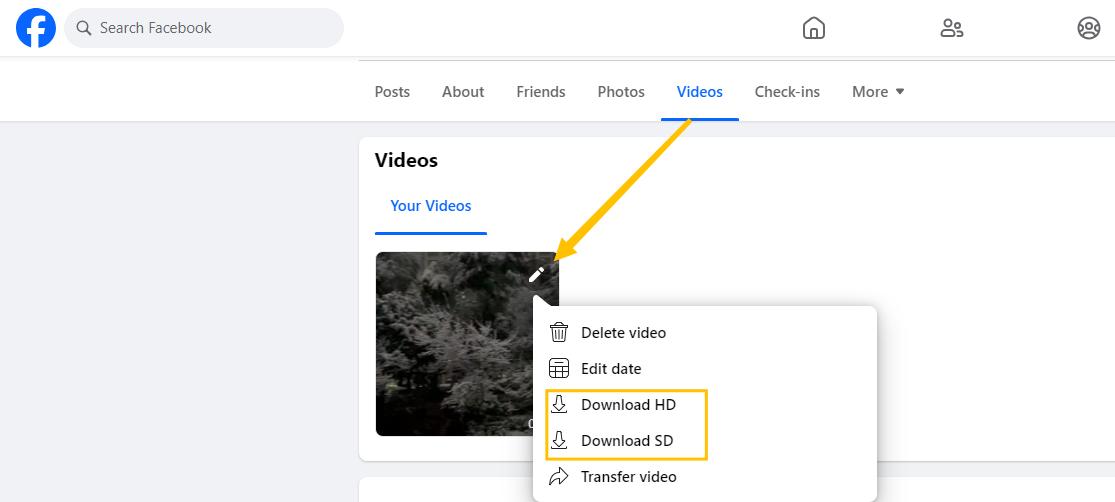The height and width of the screenshot is (502, 1115).
Task: Click the share arrow icon for Transfer video
Action: pos(559,477)
